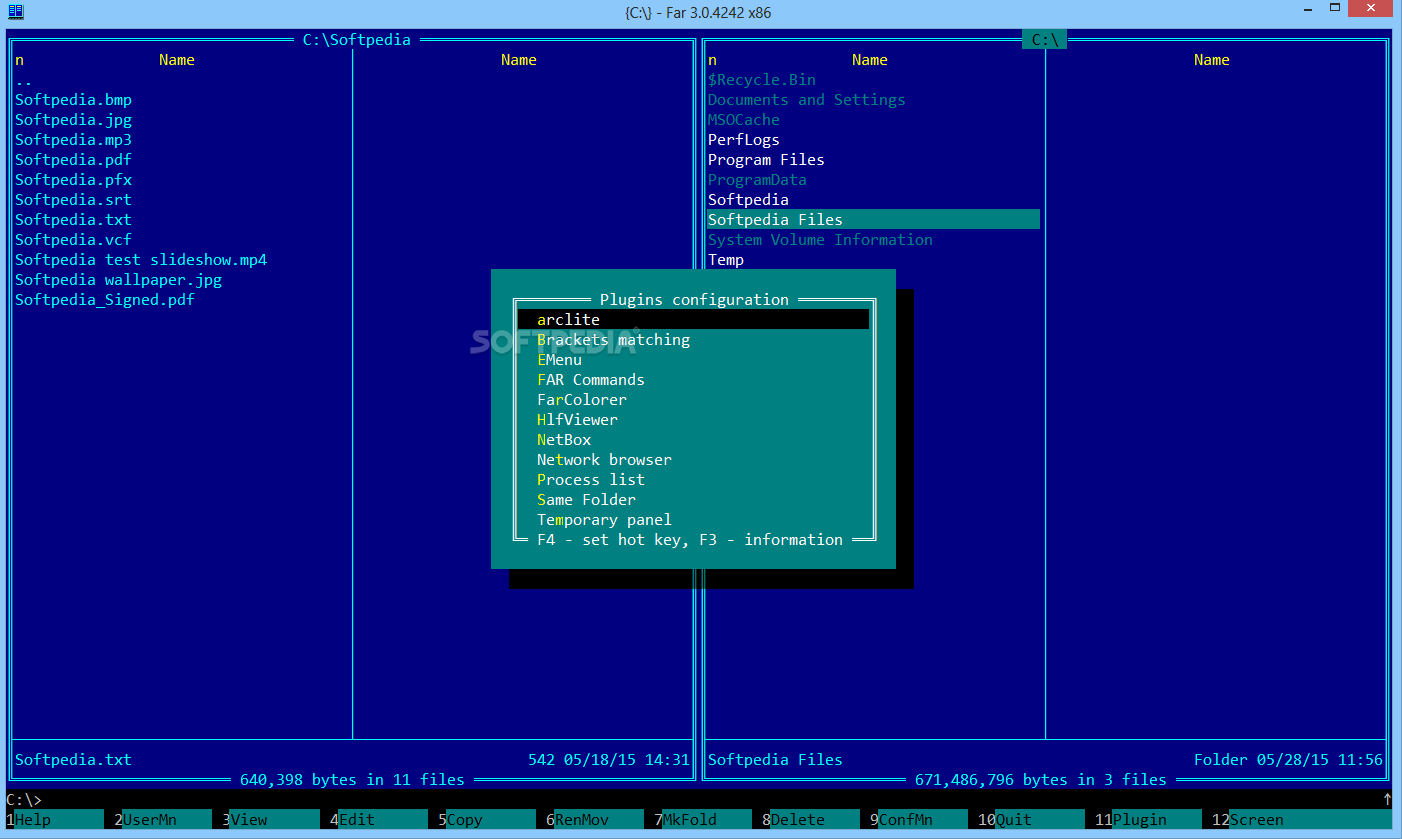Click the 10 Quit key bar button

1031,819
